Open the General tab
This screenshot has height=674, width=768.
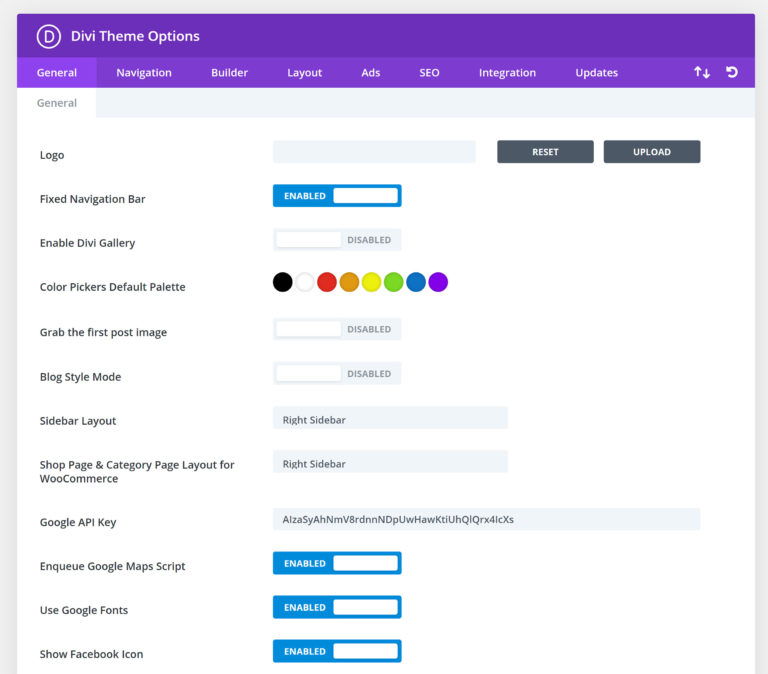point(57,72)
